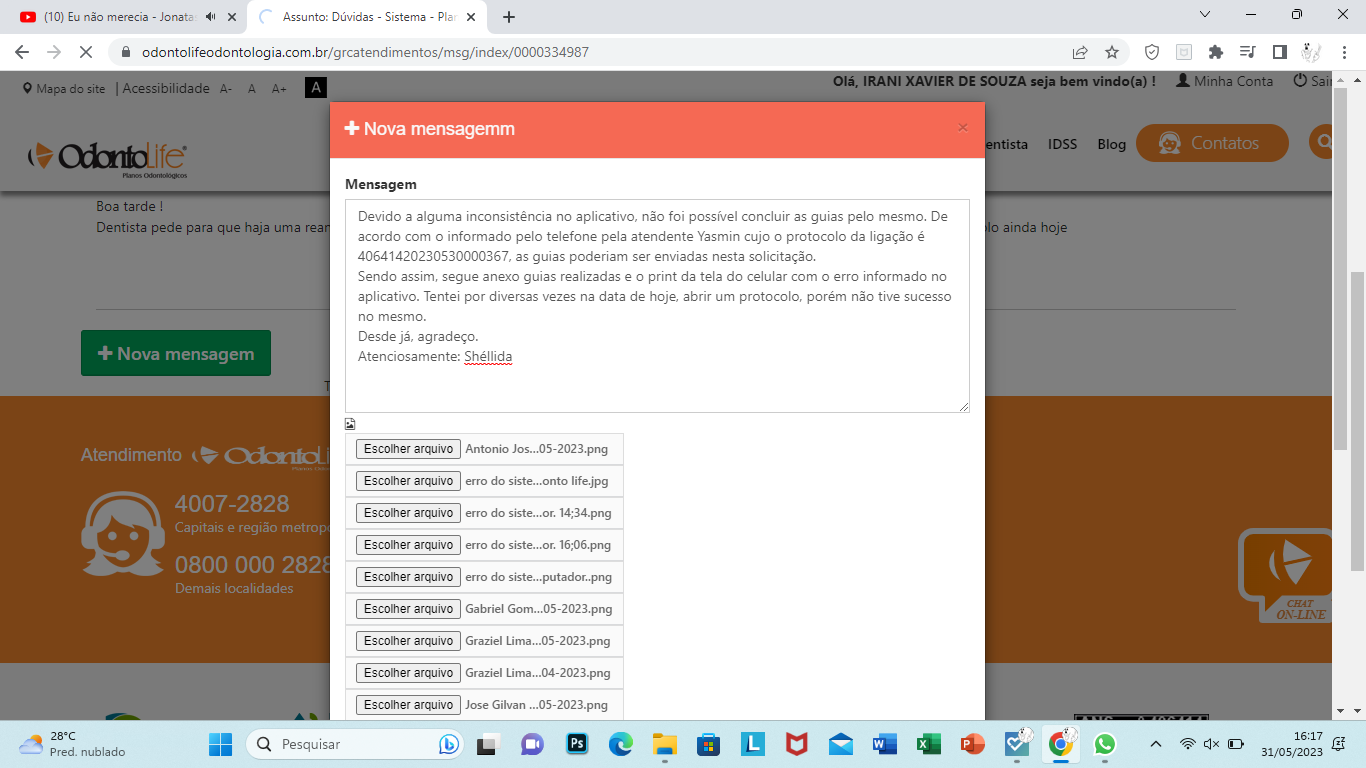This screenshot has width=1366, height=768.
Task: Open WhatsApp from the taskbar
Action: [x=1105, y=744]
